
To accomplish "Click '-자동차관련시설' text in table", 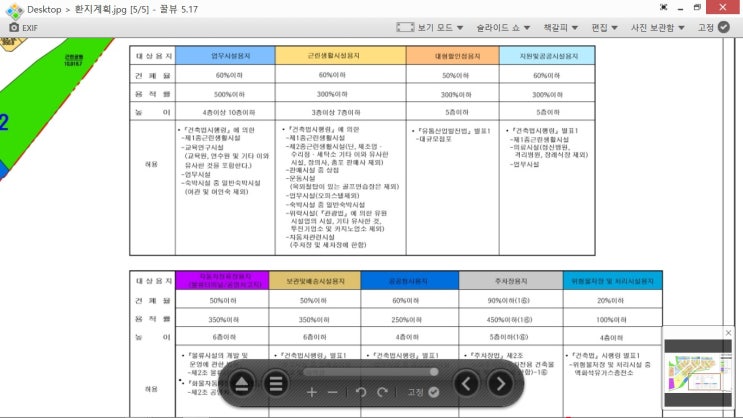I will [x=310, y=237].
